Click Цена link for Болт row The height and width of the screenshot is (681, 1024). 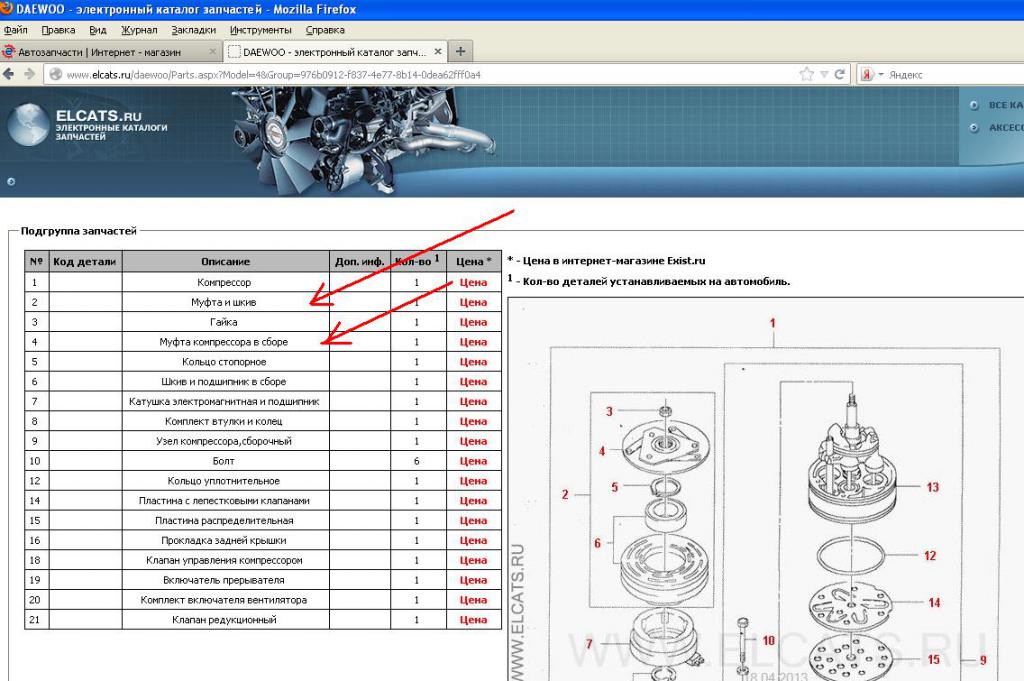click(x=473, y=461)
